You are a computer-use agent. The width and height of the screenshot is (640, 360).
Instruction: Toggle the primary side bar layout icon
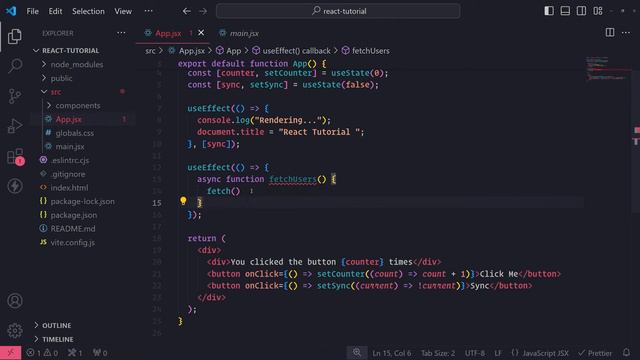(549, 11)
